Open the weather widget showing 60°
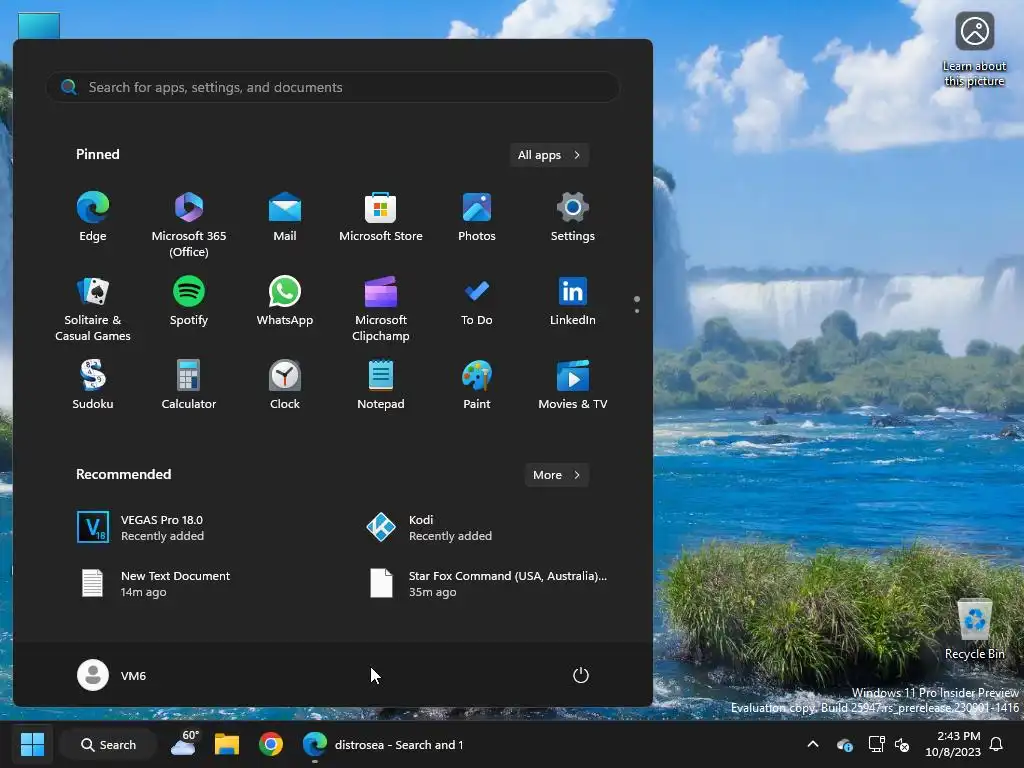The width and height of the screenshot is (1024, 768). pos(184,744)
